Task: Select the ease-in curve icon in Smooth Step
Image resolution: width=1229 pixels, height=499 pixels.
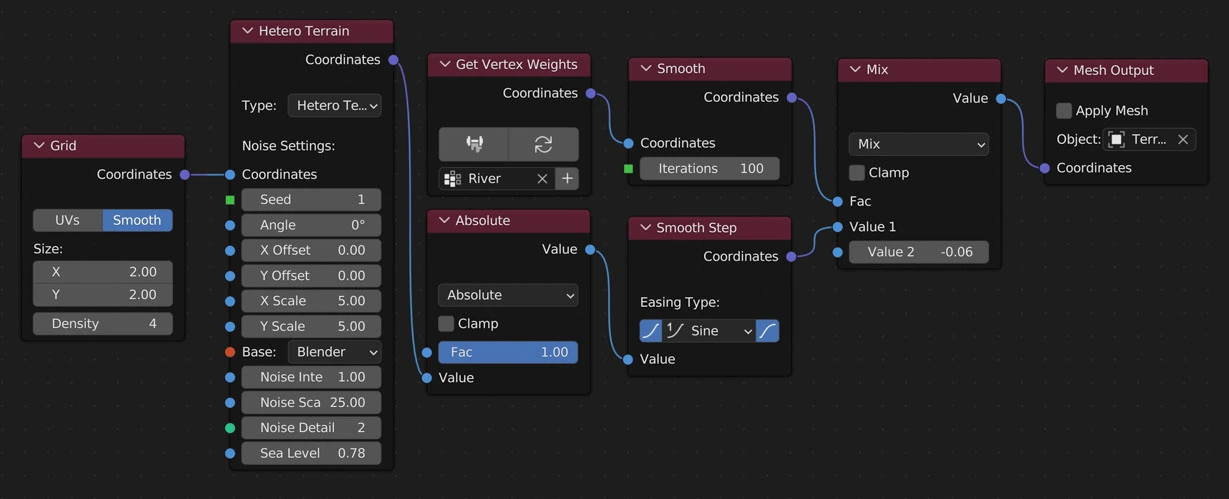Action: click(650, 331)
